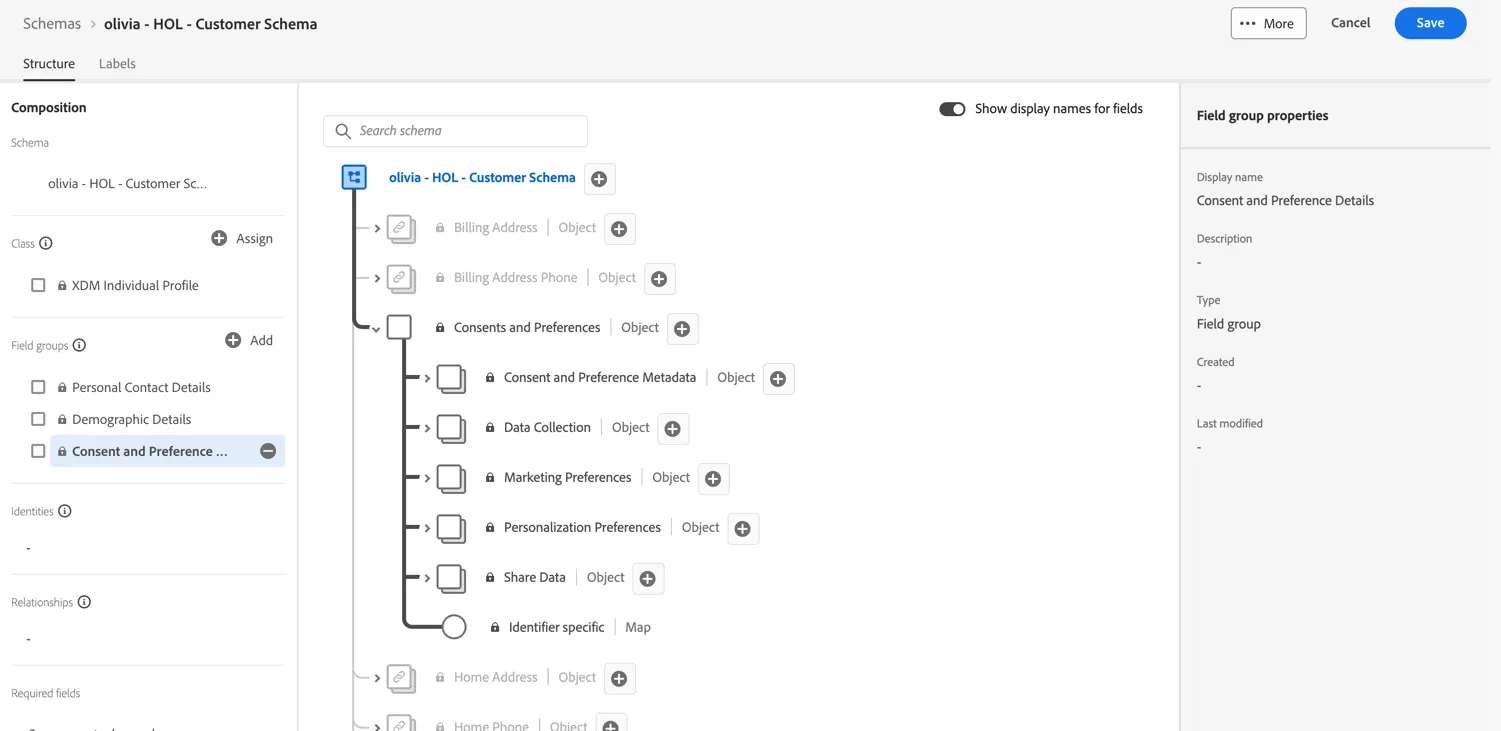Click plus icon next to Consents and Preferences
The image size is (1501, 731).
682,329
